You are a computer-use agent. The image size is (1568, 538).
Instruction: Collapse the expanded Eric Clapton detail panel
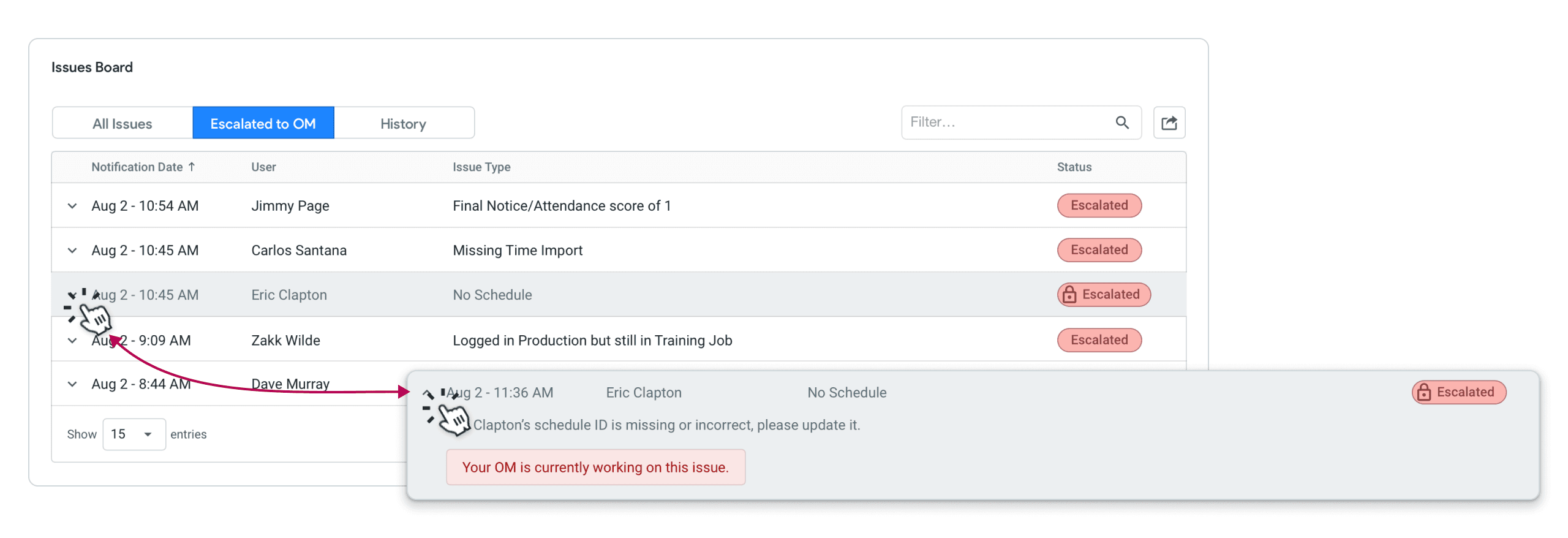point(428,393)
